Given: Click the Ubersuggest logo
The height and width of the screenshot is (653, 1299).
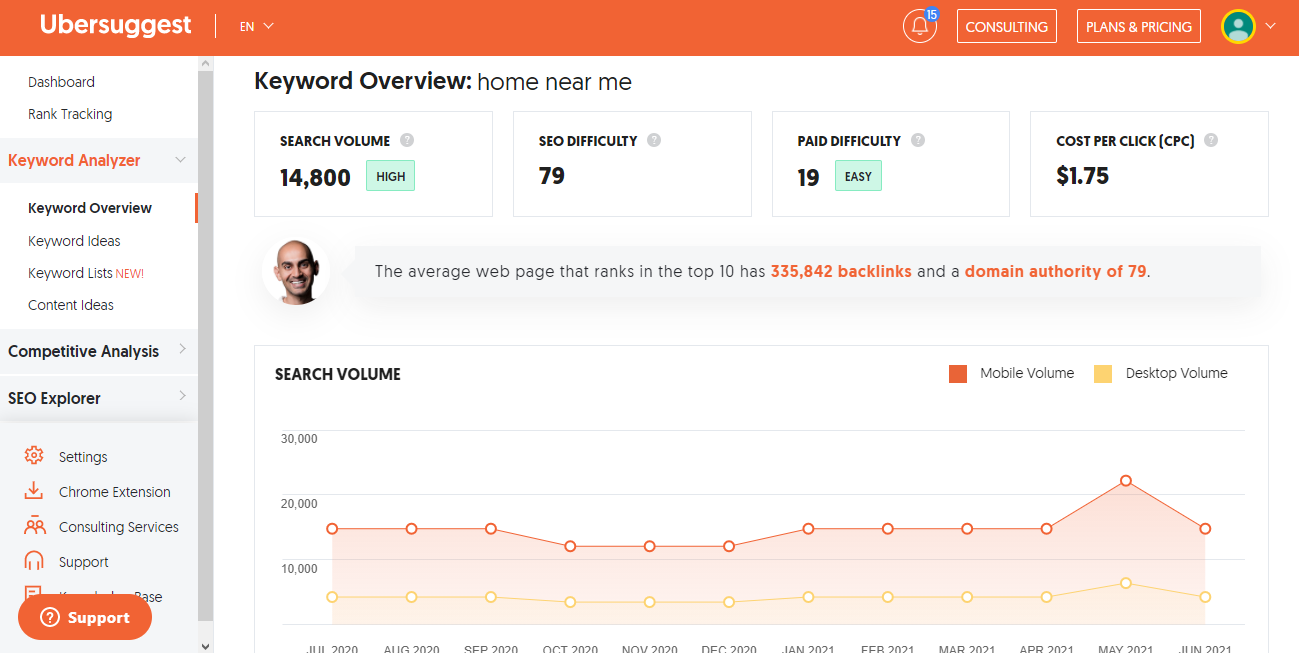Looking at the screenshot, I should pos(115,25).
